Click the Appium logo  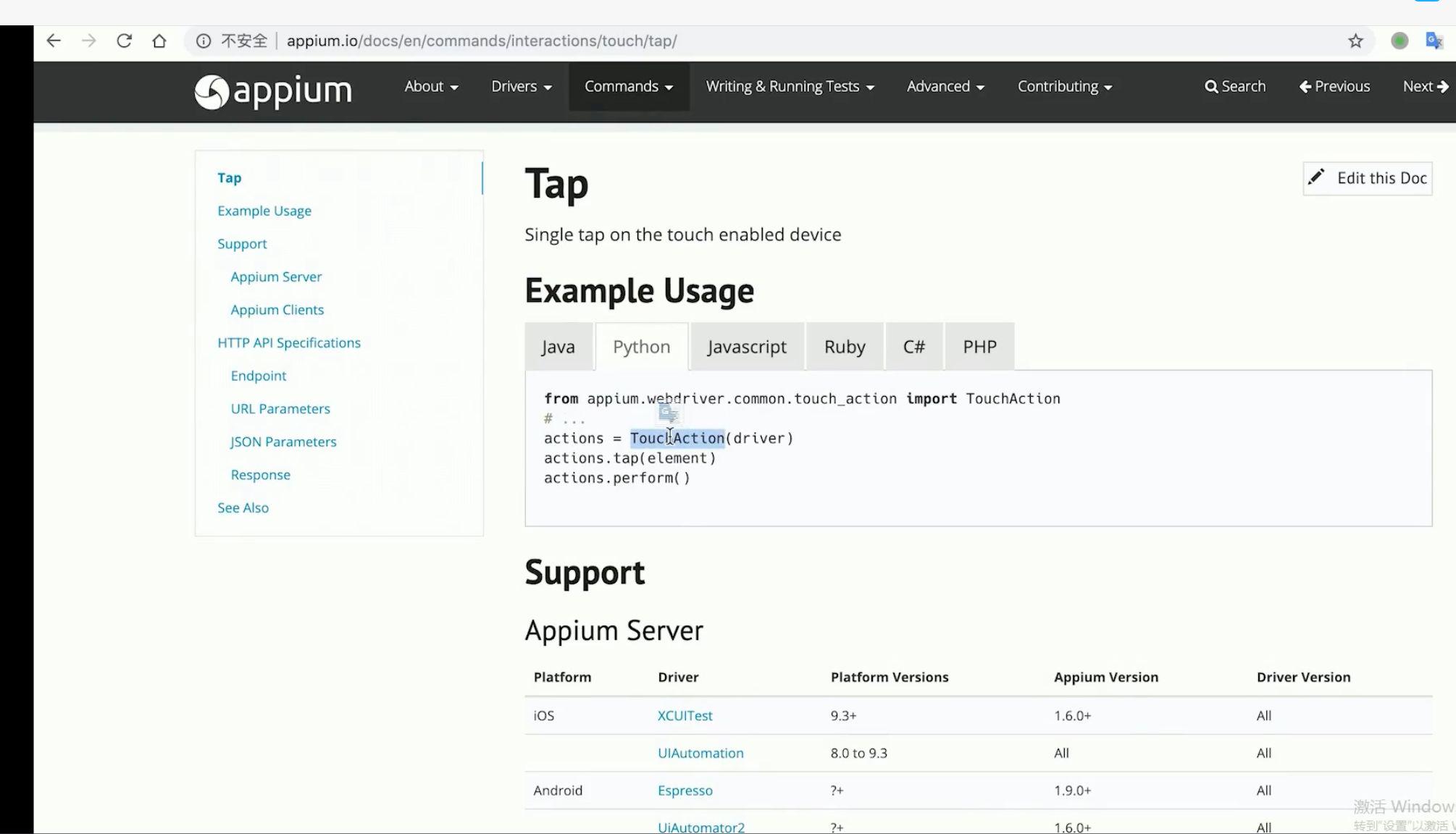(x=273, y=92)
